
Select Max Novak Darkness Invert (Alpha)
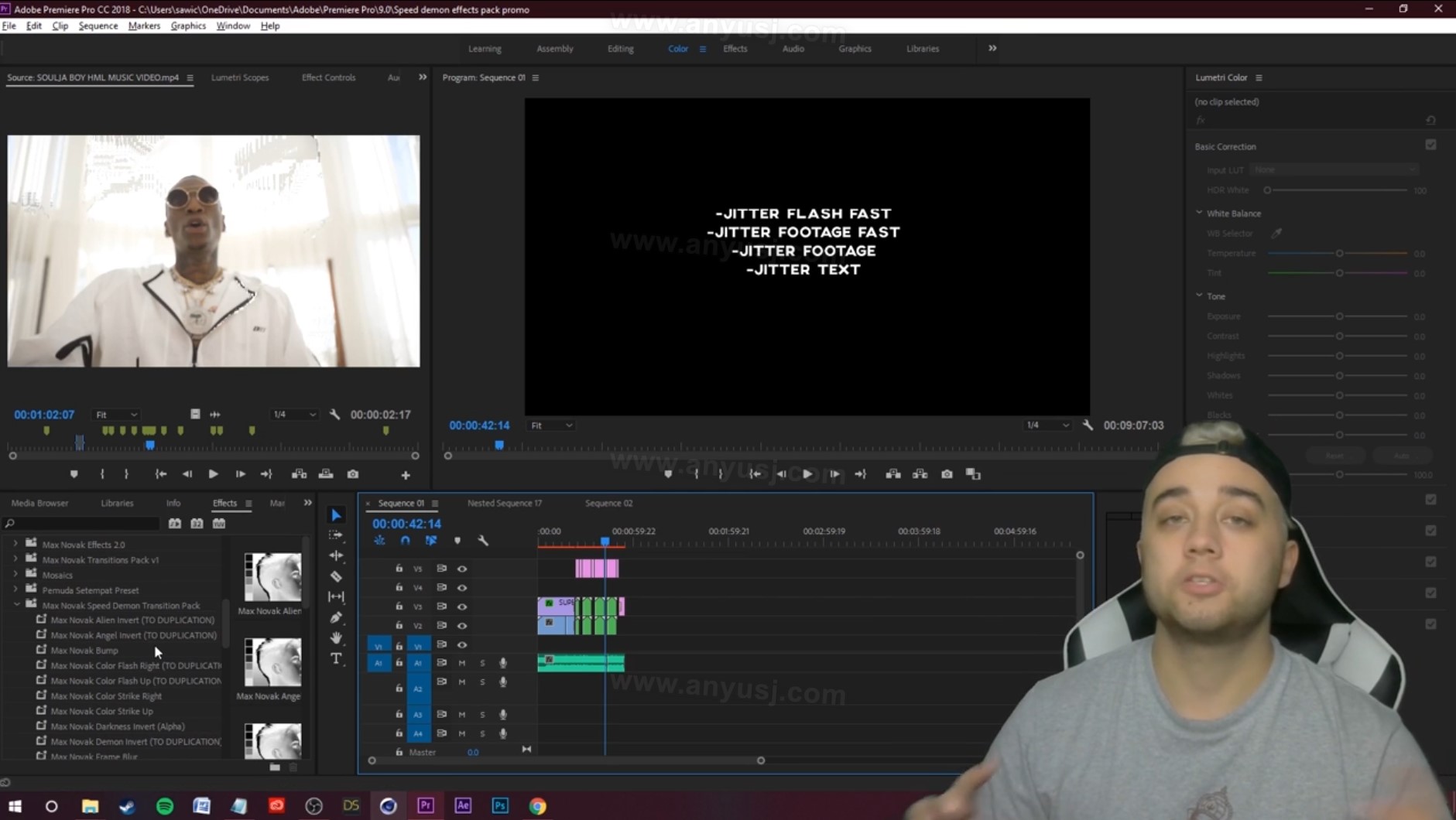tap(118, 726)
